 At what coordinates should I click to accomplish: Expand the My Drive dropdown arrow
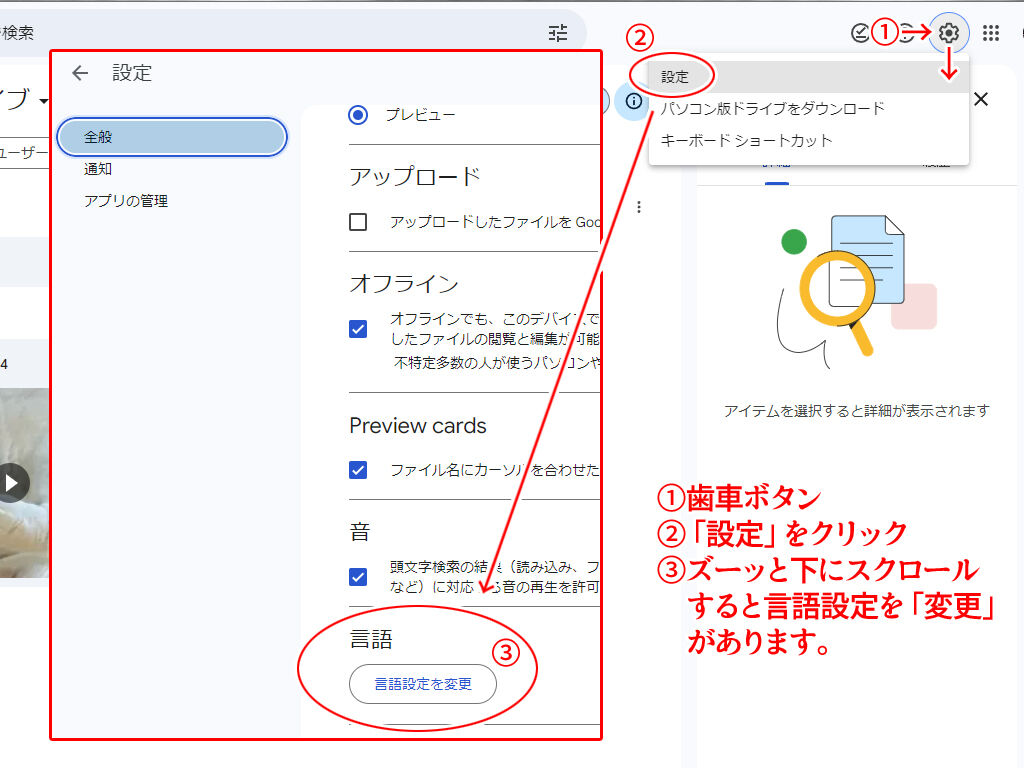click(x=43, y=102)
